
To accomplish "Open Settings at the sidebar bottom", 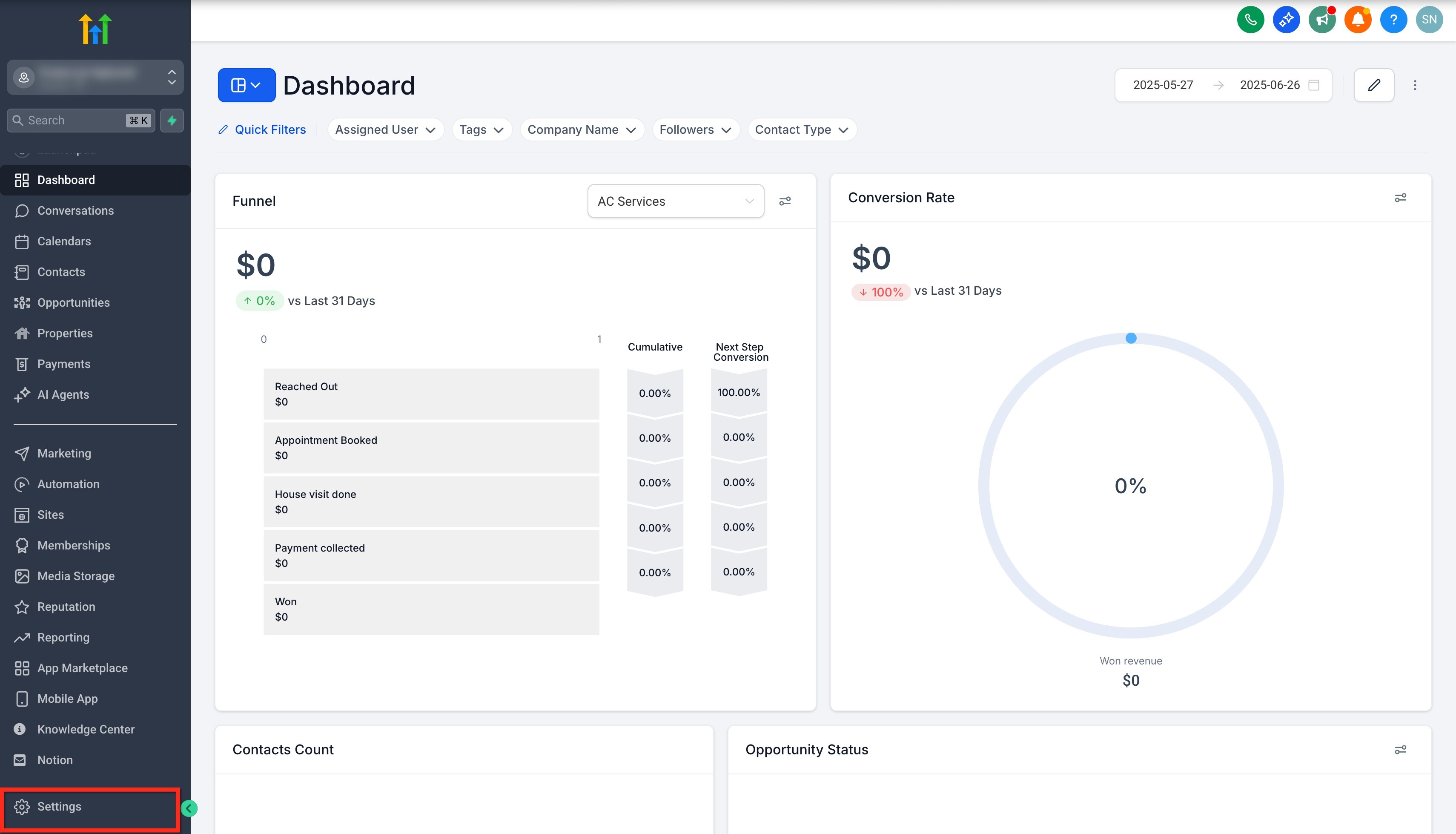I will [x=59, y=806].
